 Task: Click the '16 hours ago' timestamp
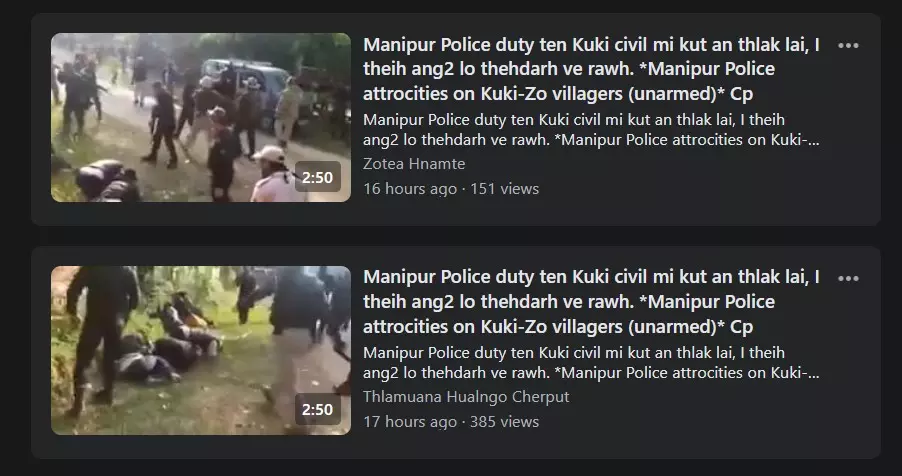410,189
